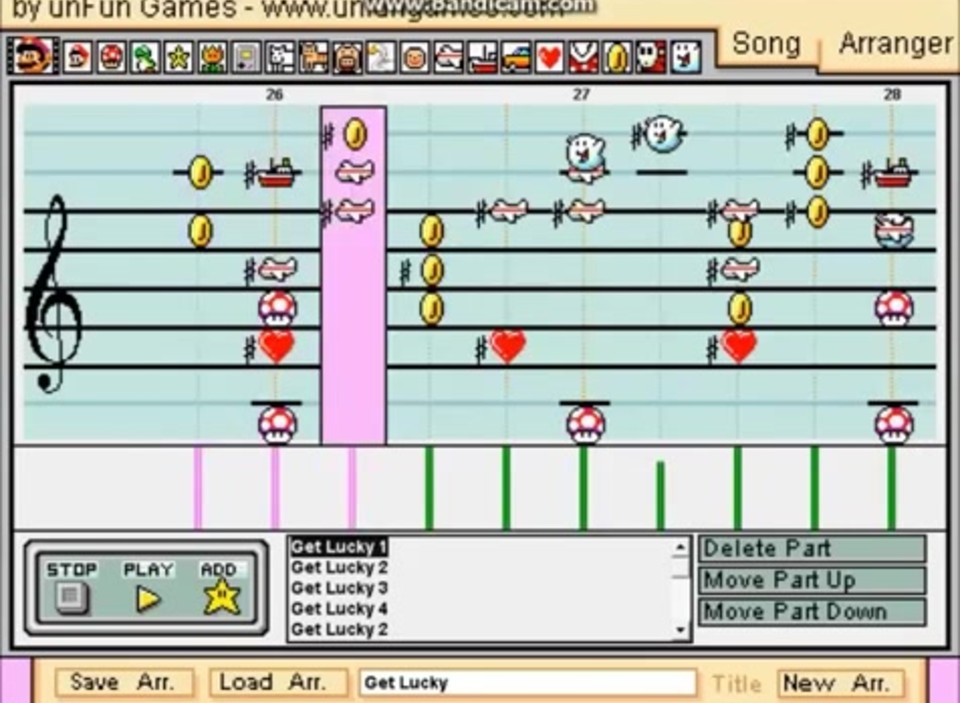This screenshot has width=960, height=703.
Task: Select Get Lucky 4 in part list
Action: pos(339,609)
